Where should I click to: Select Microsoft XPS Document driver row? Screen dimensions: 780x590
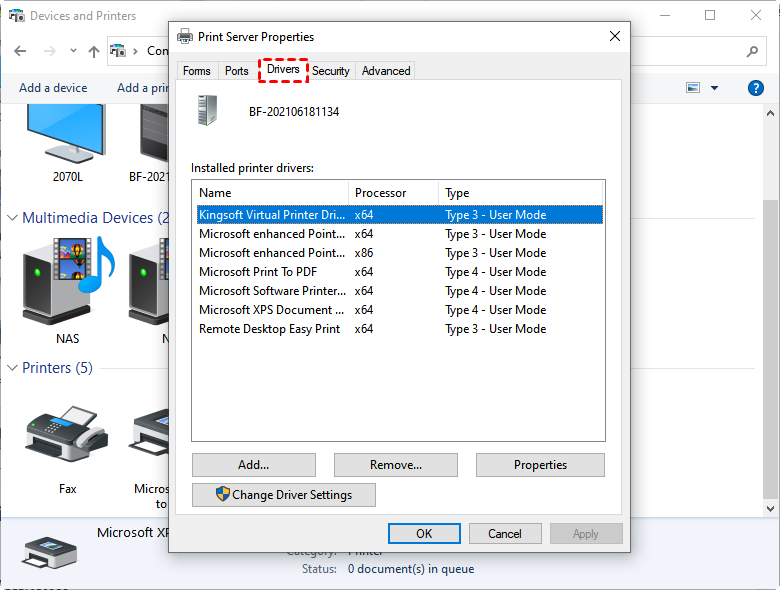(x=400, y=309)
